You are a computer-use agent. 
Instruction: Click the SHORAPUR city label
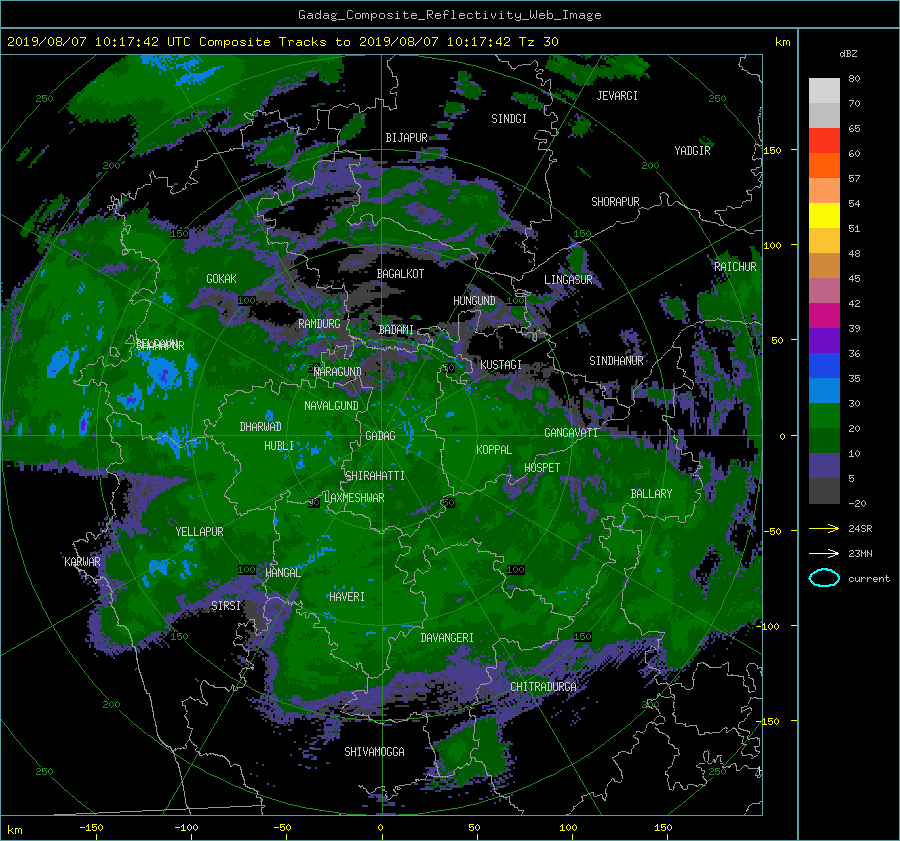[x=615, y=201]
